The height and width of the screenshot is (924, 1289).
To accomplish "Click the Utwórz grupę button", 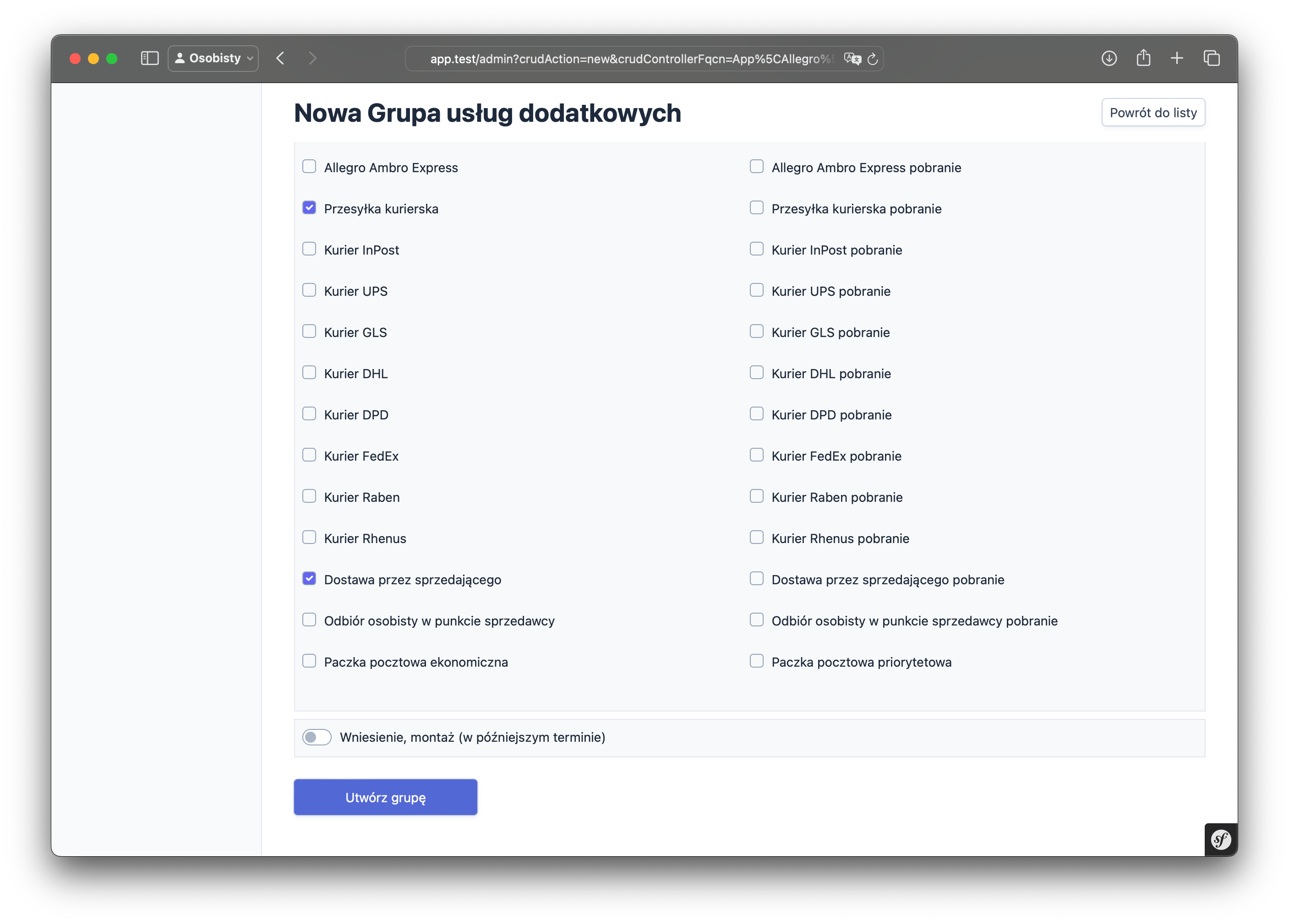I will pyautogui.click(x=385, y=797).
